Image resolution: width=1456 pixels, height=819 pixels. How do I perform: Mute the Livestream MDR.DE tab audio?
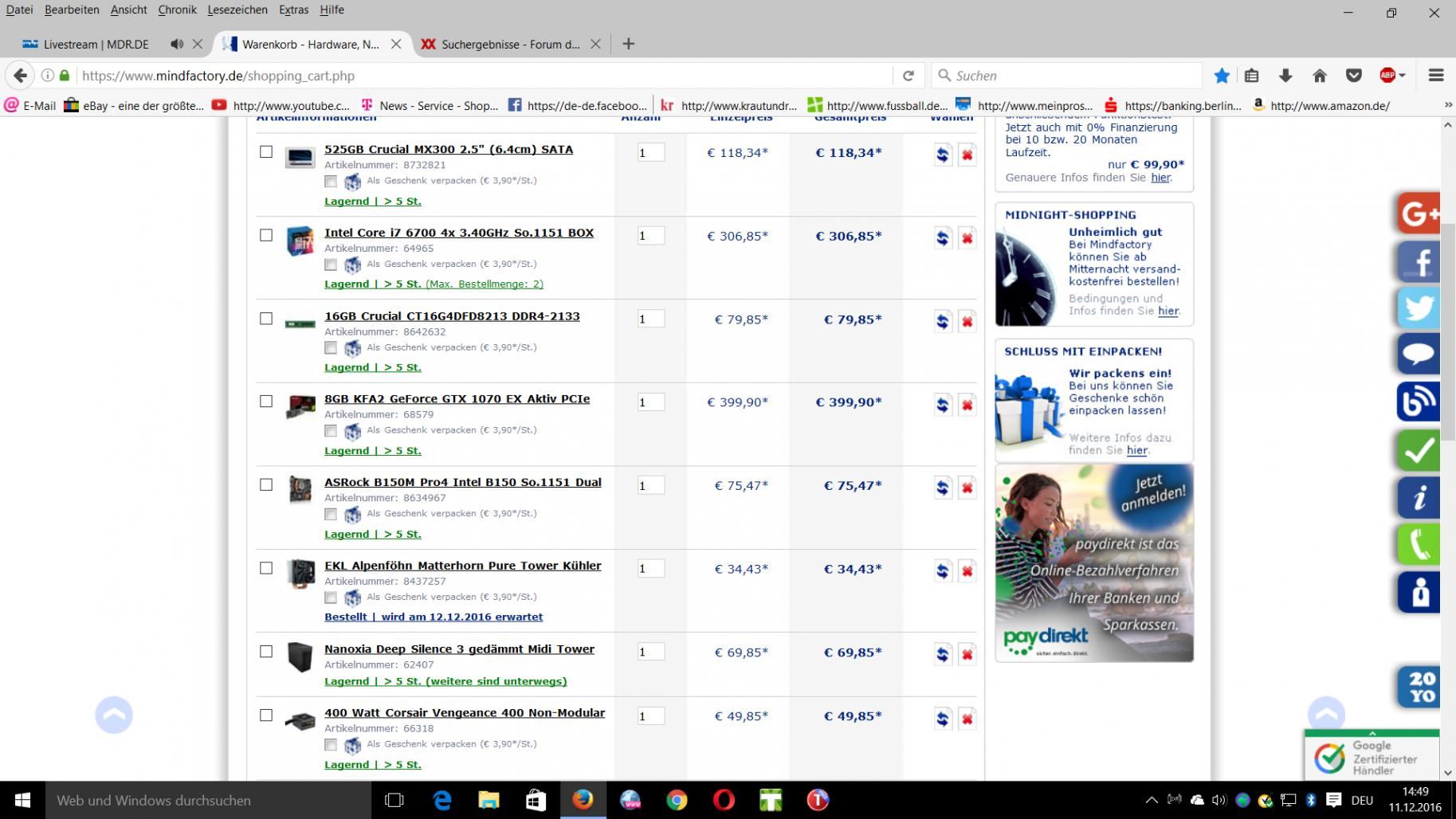[177, 44]
